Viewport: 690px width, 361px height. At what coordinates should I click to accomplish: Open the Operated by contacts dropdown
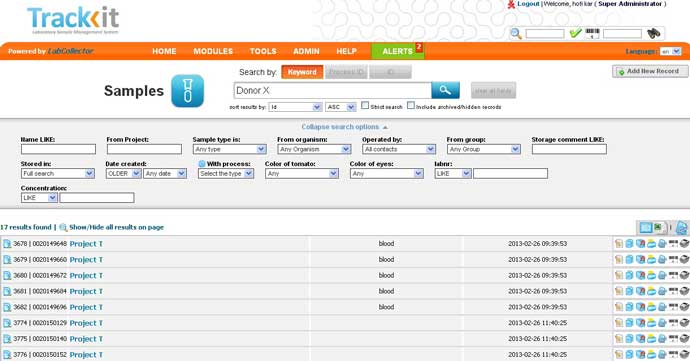click(399, 149)
